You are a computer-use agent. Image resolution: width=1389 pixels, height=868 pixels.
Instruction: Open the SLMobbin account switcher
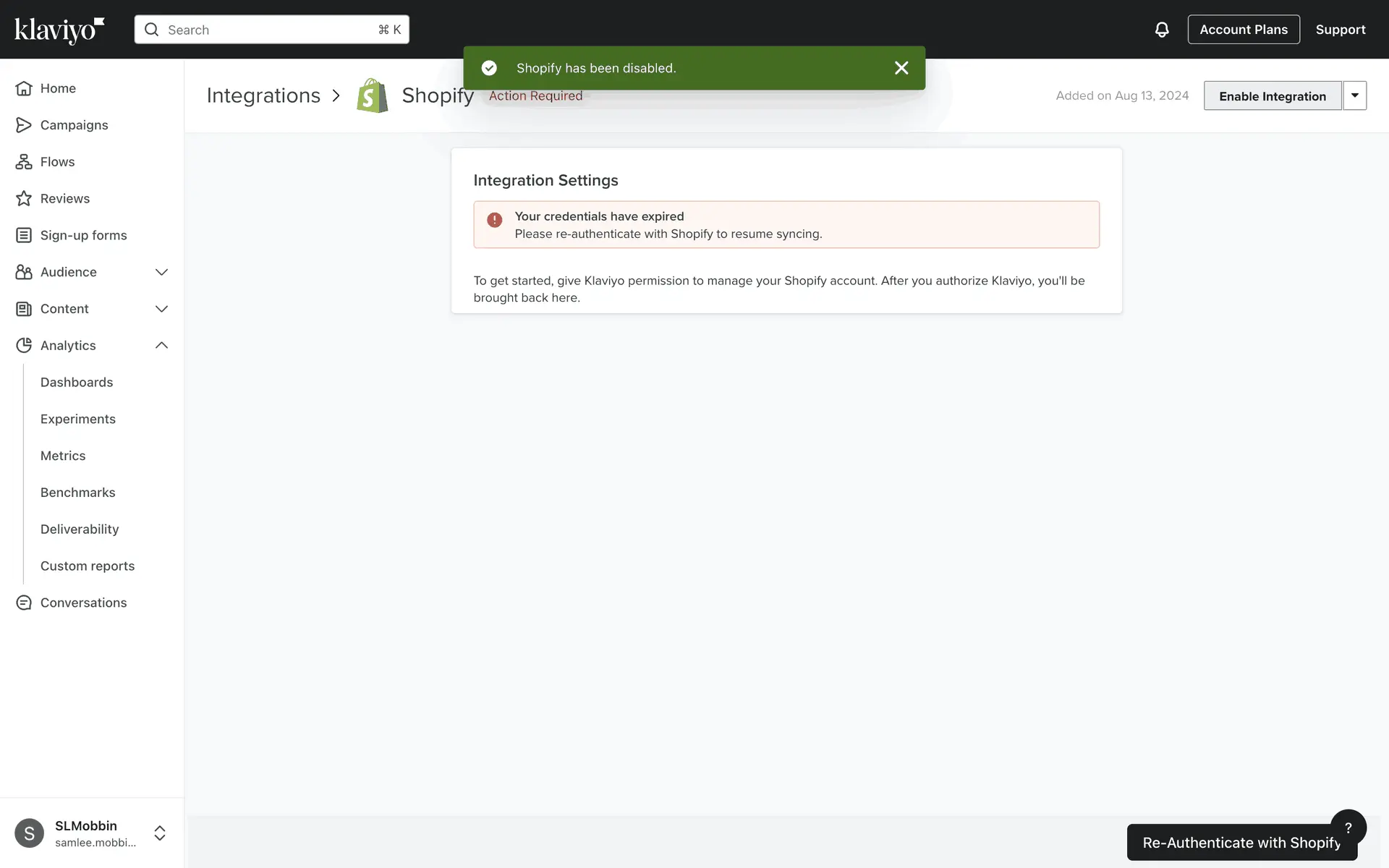coord(160,833)
